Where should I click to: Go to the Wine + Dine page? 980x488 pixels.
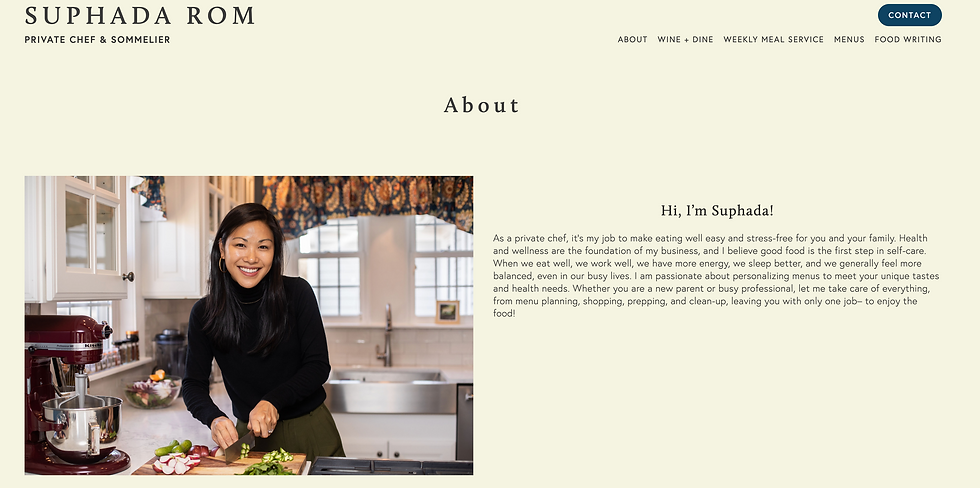[685, 39]
